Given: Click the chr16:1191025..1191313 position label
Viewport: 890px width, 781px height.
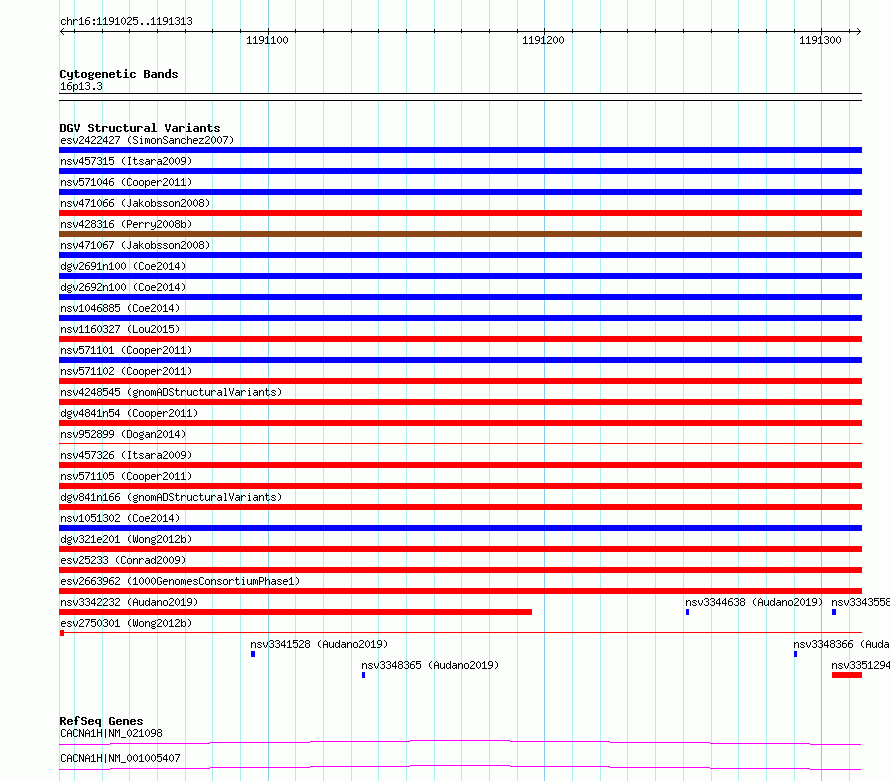Looking at the screenshot, I should click(126, 21).
